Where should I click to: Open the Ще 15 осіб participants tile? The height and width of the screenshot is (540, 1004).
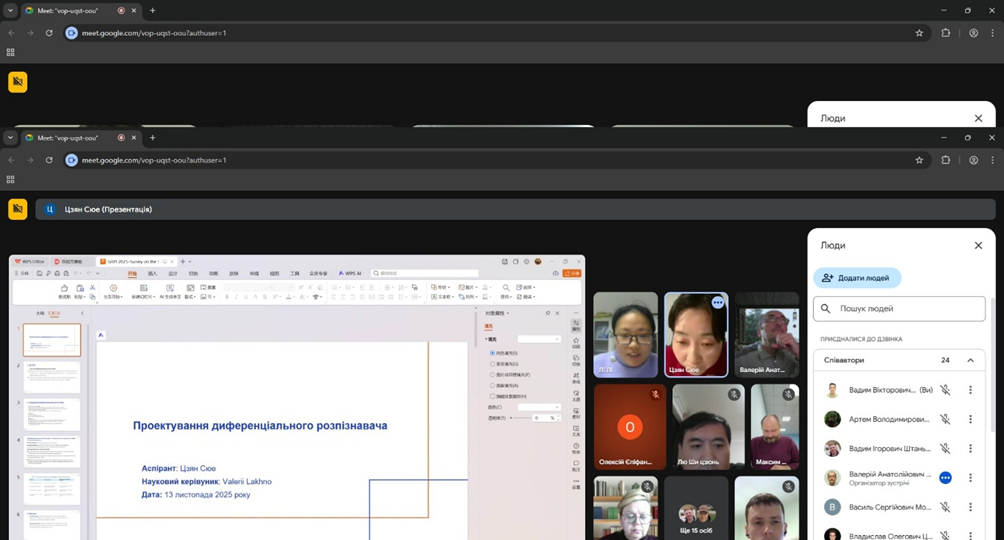(x=696, y=510)
